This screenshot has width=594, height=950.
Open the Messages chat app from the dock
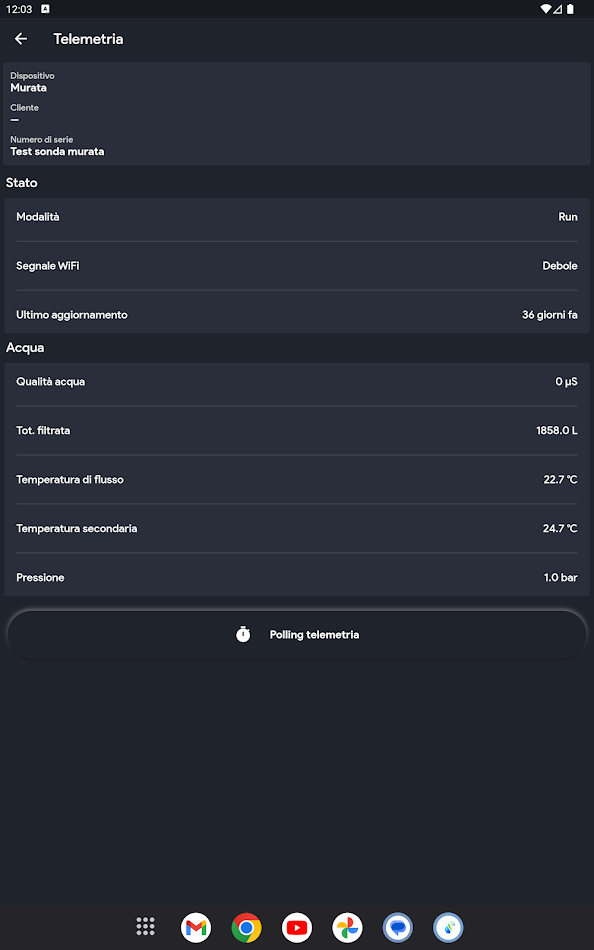397,927
